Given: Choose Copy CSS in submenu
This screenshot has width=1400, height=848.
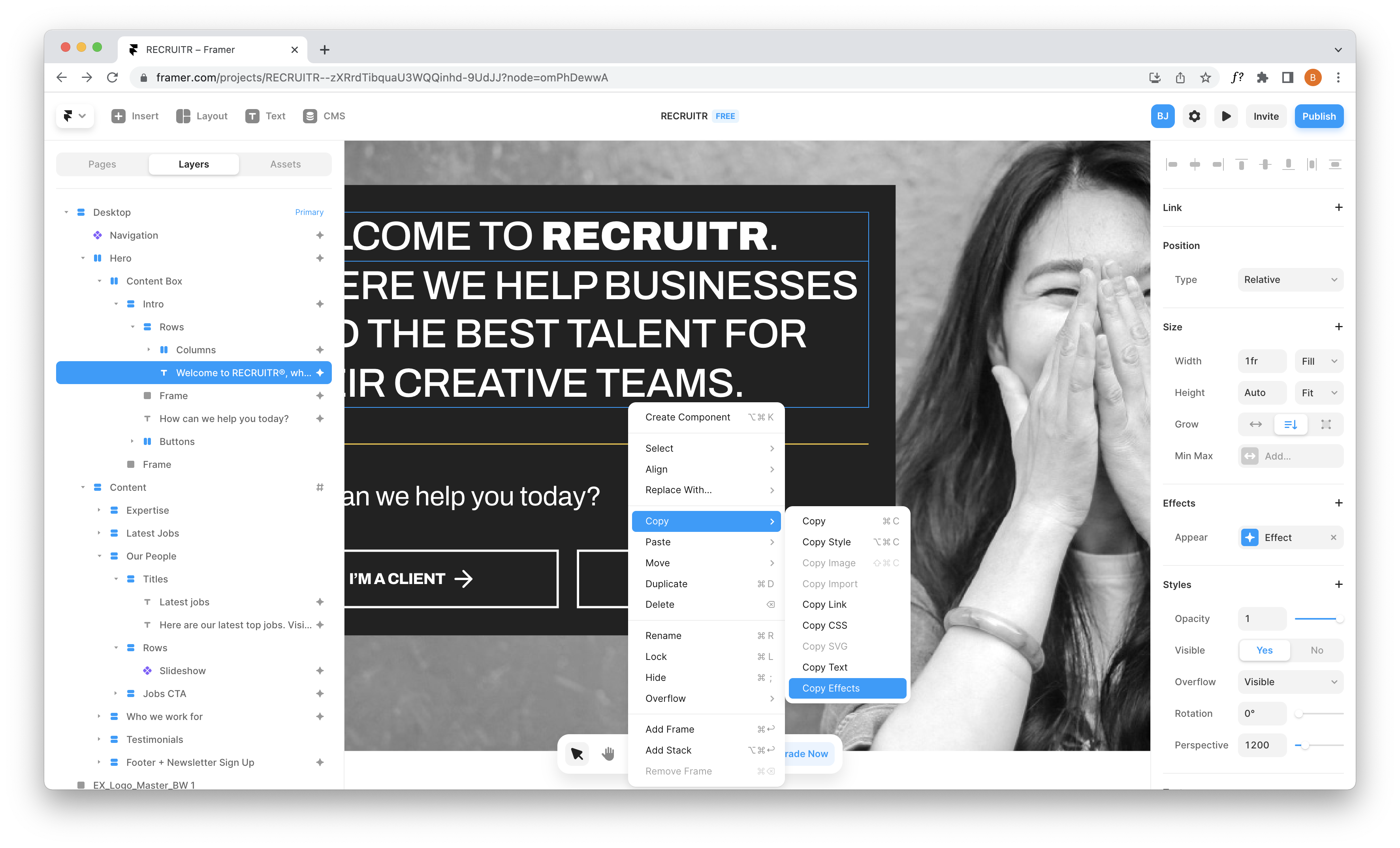Looking at the screenshot, I should (847, 625).
